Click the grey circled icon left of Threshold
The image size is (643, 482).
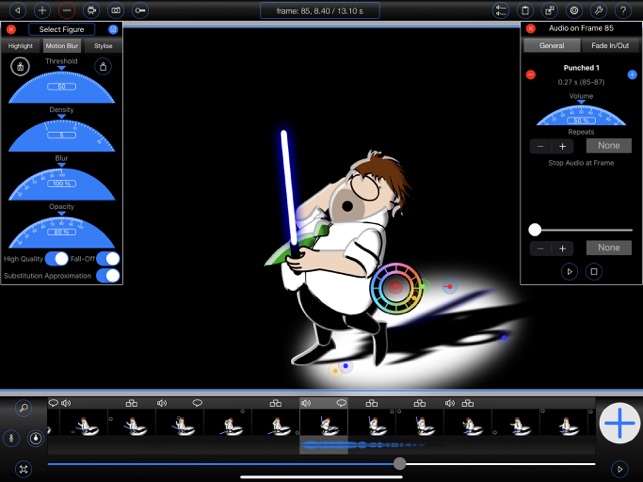[20, 66]
